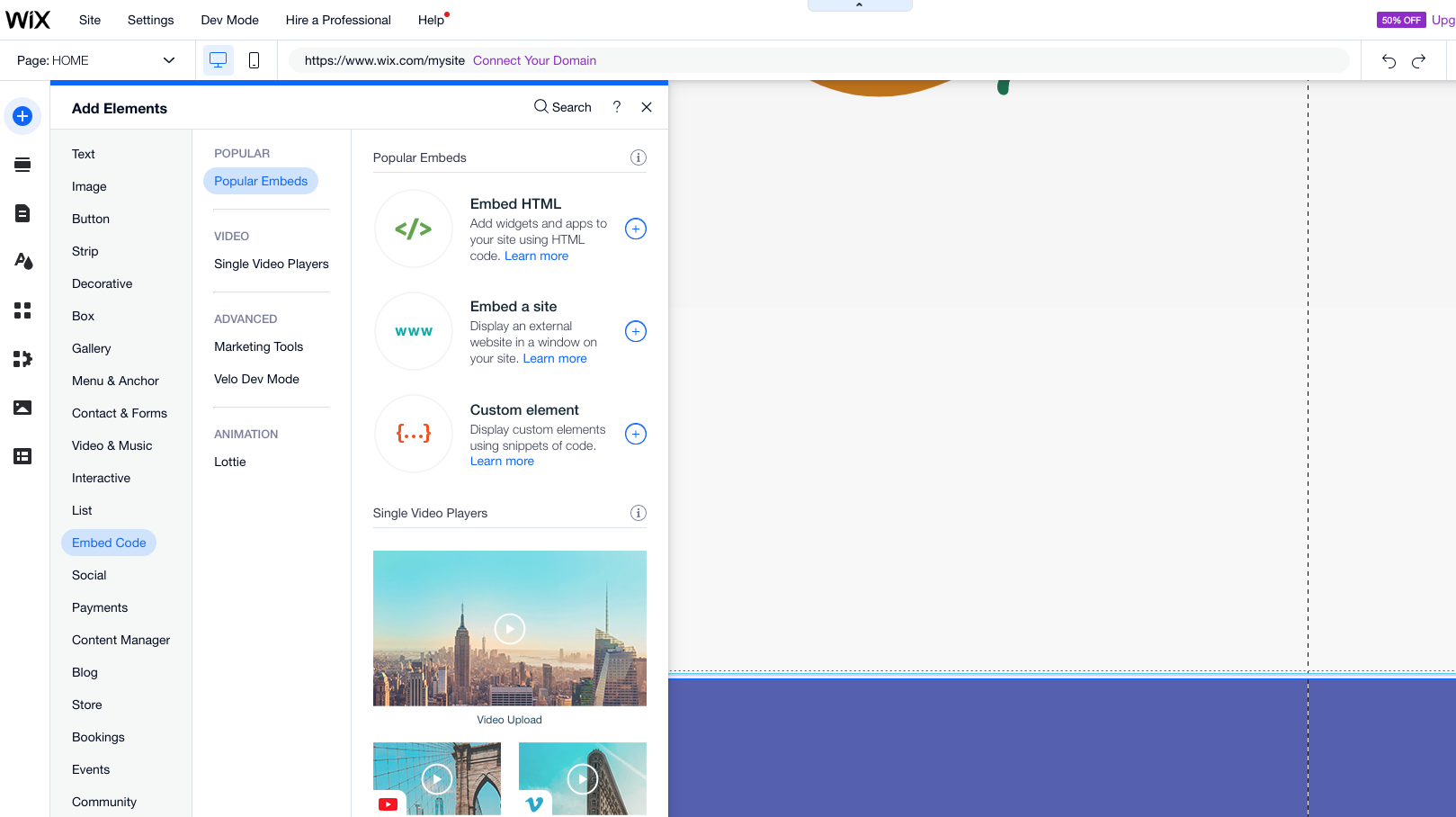
Task: Jump to Lottie subcategory
Action: (x=230, y=462)
